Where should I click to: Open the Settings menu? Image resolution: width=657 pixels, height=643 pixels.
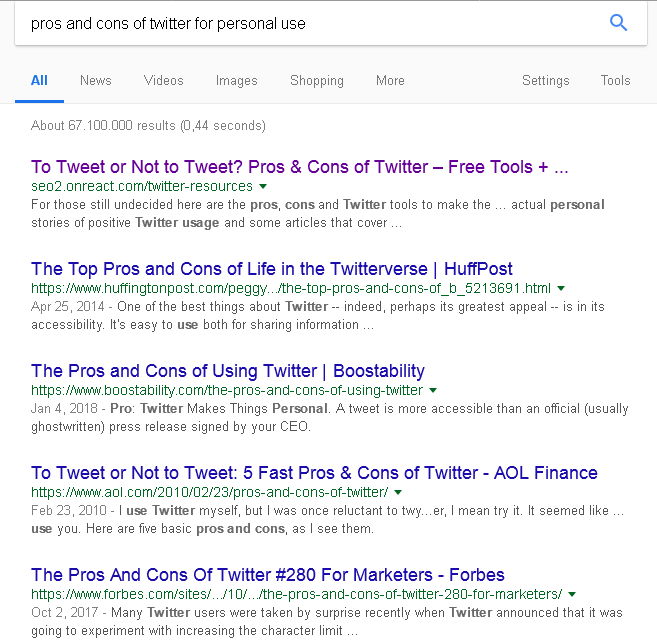[x=546, y=80]
